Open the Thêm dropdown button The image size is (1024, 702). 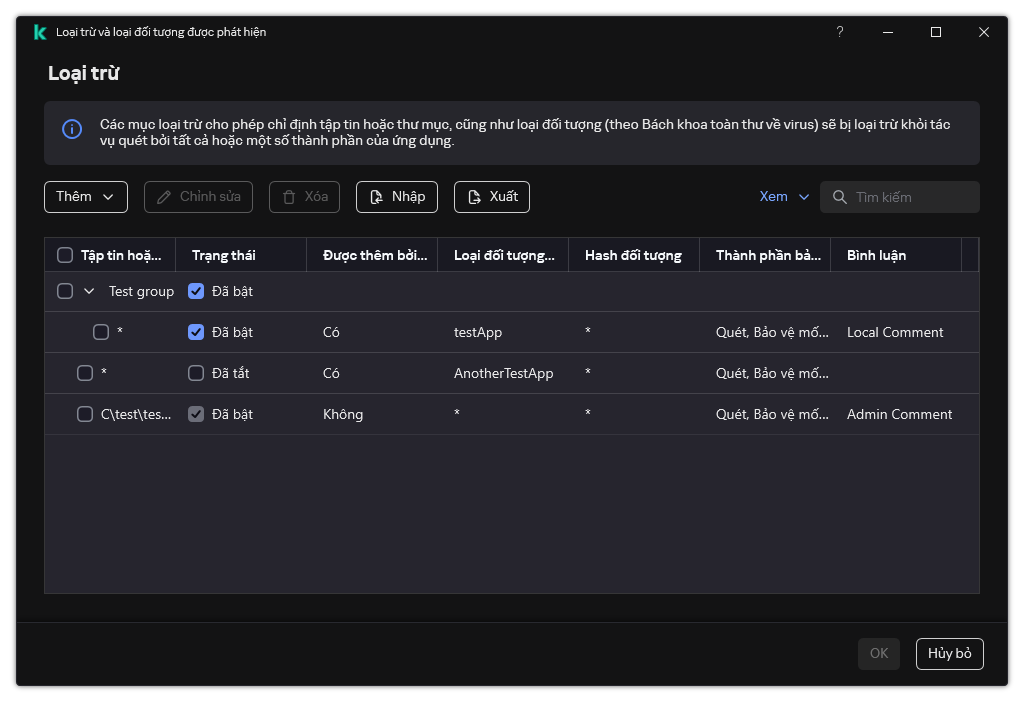point(85,197)
